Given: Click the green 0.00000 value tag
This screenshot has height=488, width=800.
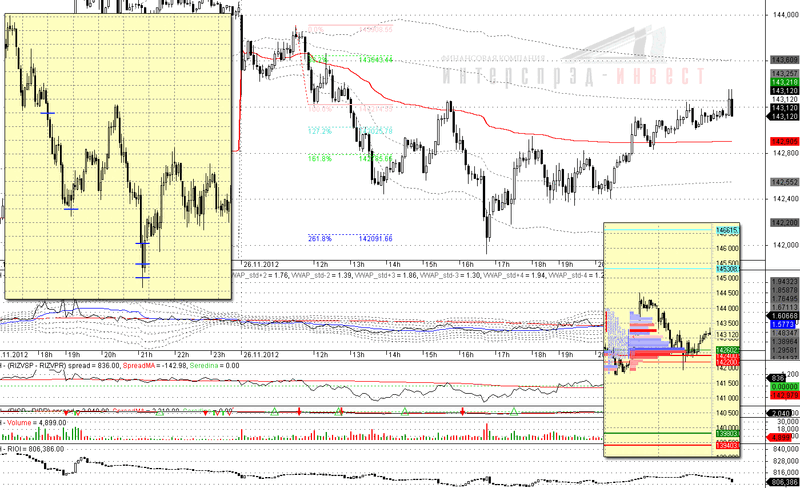Looking at the screenshot, I should [785, 386].
